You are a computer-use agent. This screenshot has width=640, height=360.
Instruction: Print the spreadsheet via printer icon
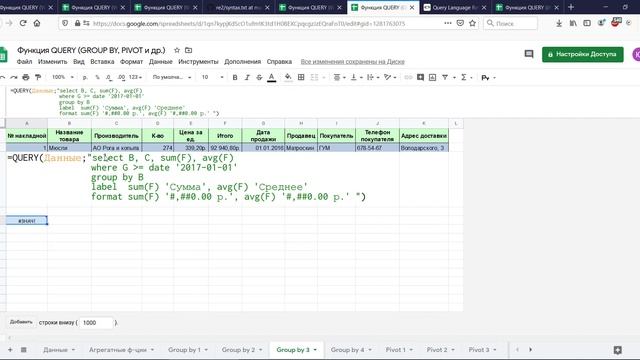(x=26, y=77)
